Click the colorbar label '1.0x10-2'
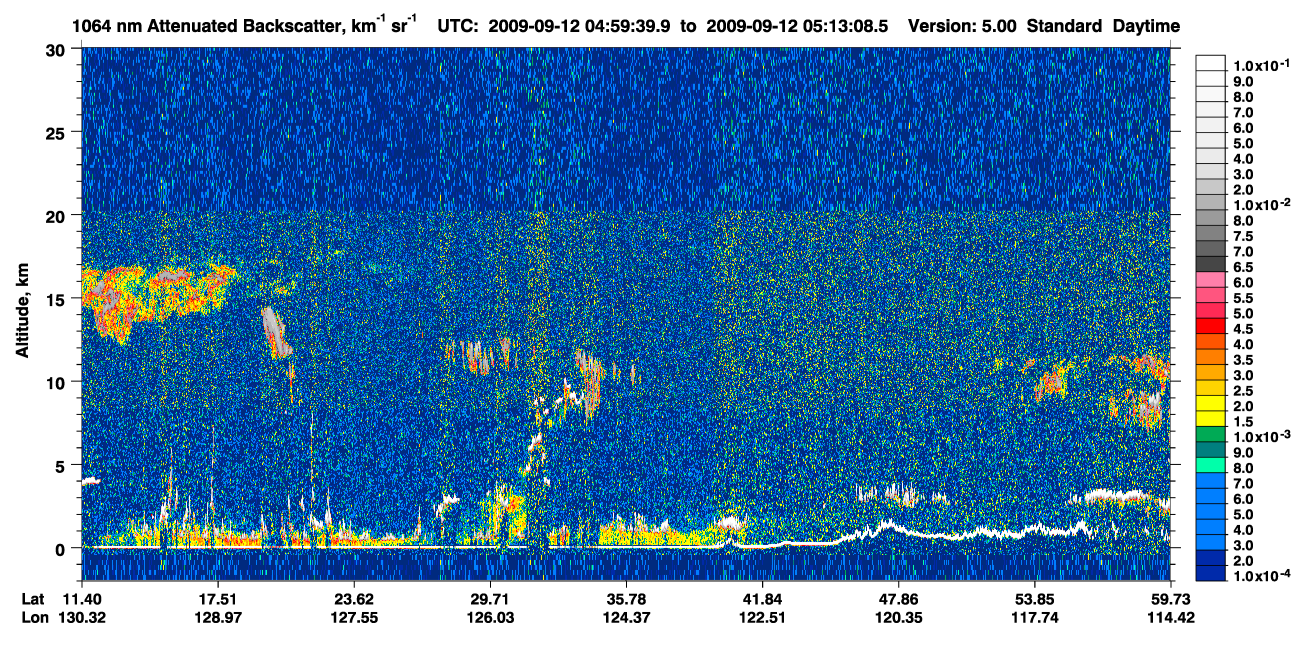This screenshot has width=1300, height=667. (1260, 203)
